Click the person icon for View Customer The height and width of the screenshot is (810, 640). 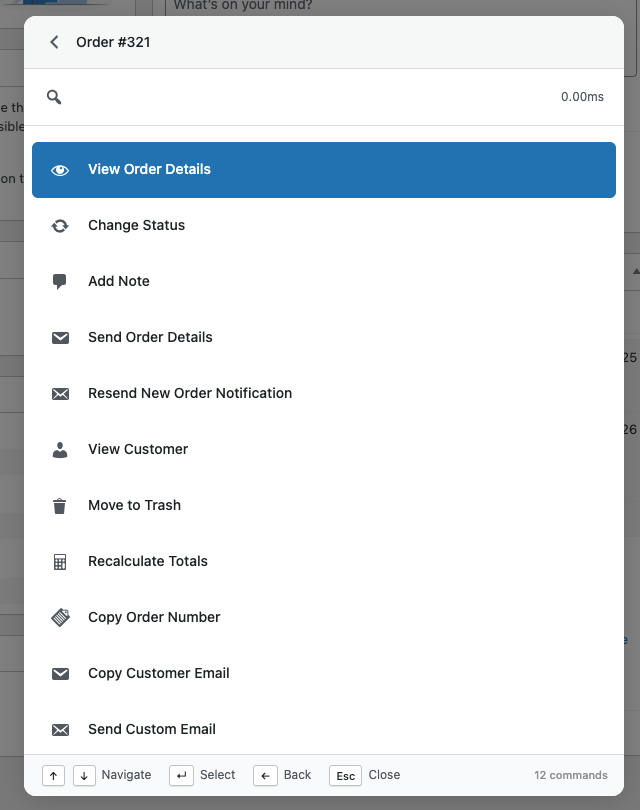click(x=60, y=450)
